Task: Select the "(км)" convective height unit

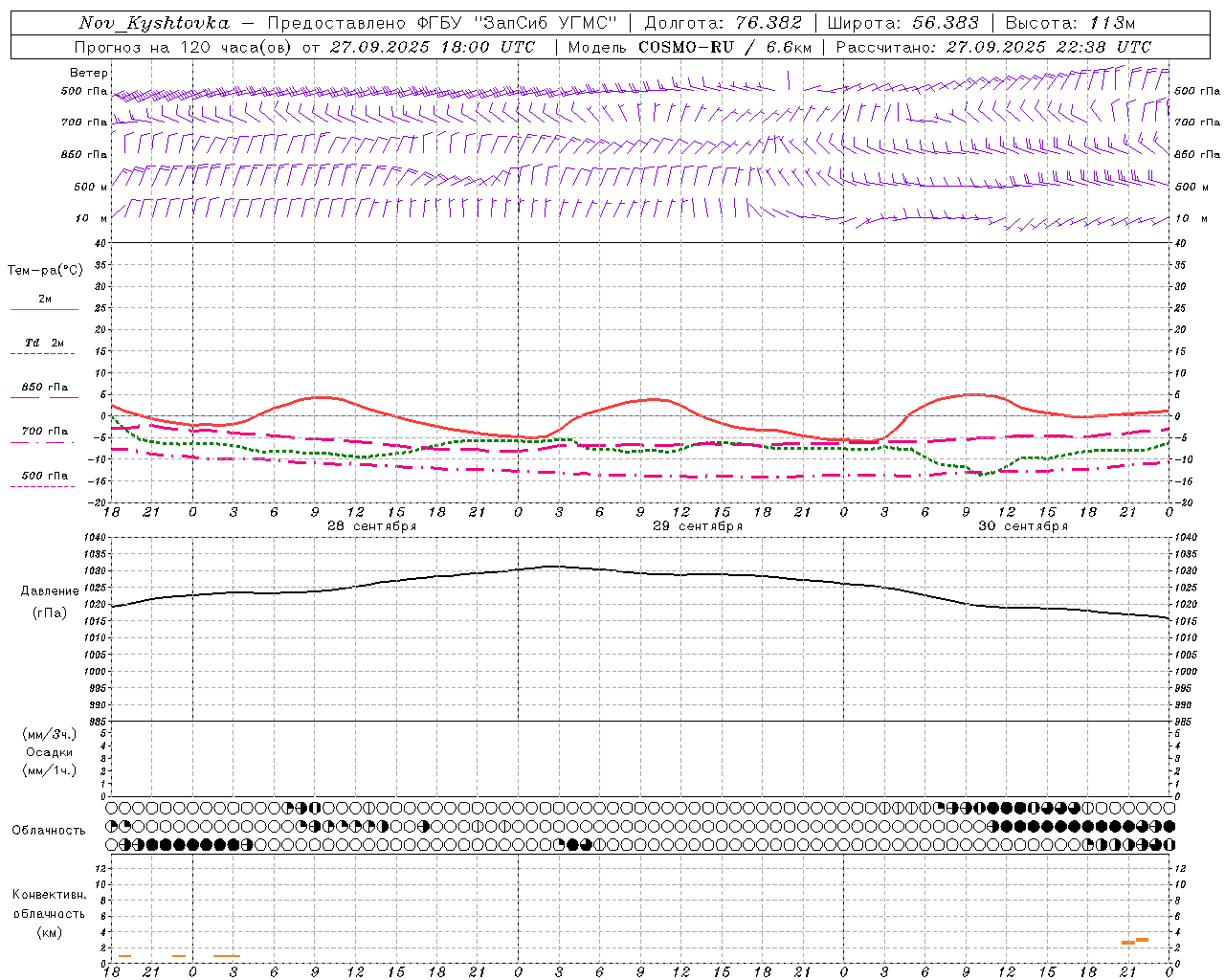Action: (49, 932)
